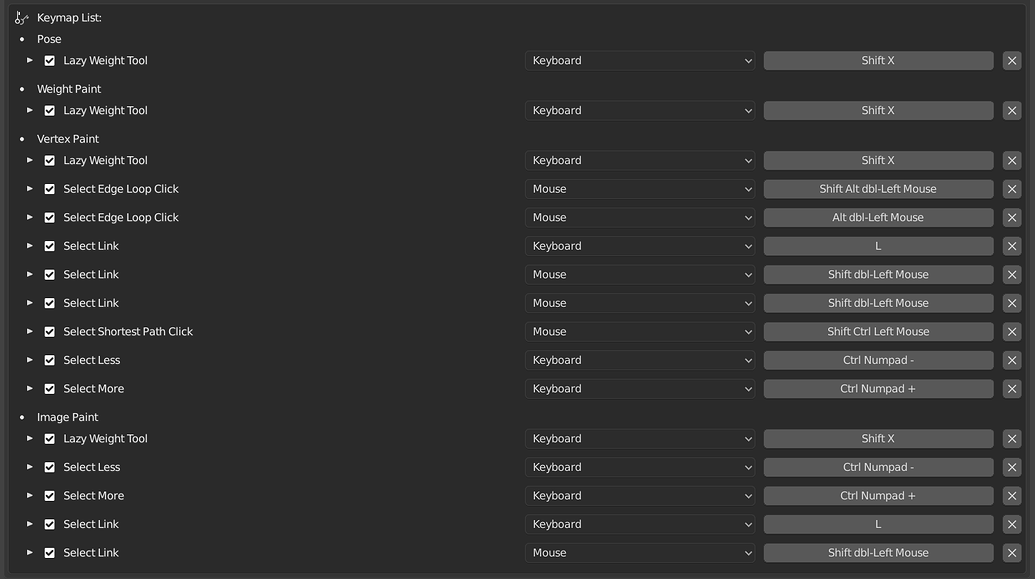Remove Vertex Paint Select Link L key entry
1035x579 pixels.
(x=1012, y=246)
